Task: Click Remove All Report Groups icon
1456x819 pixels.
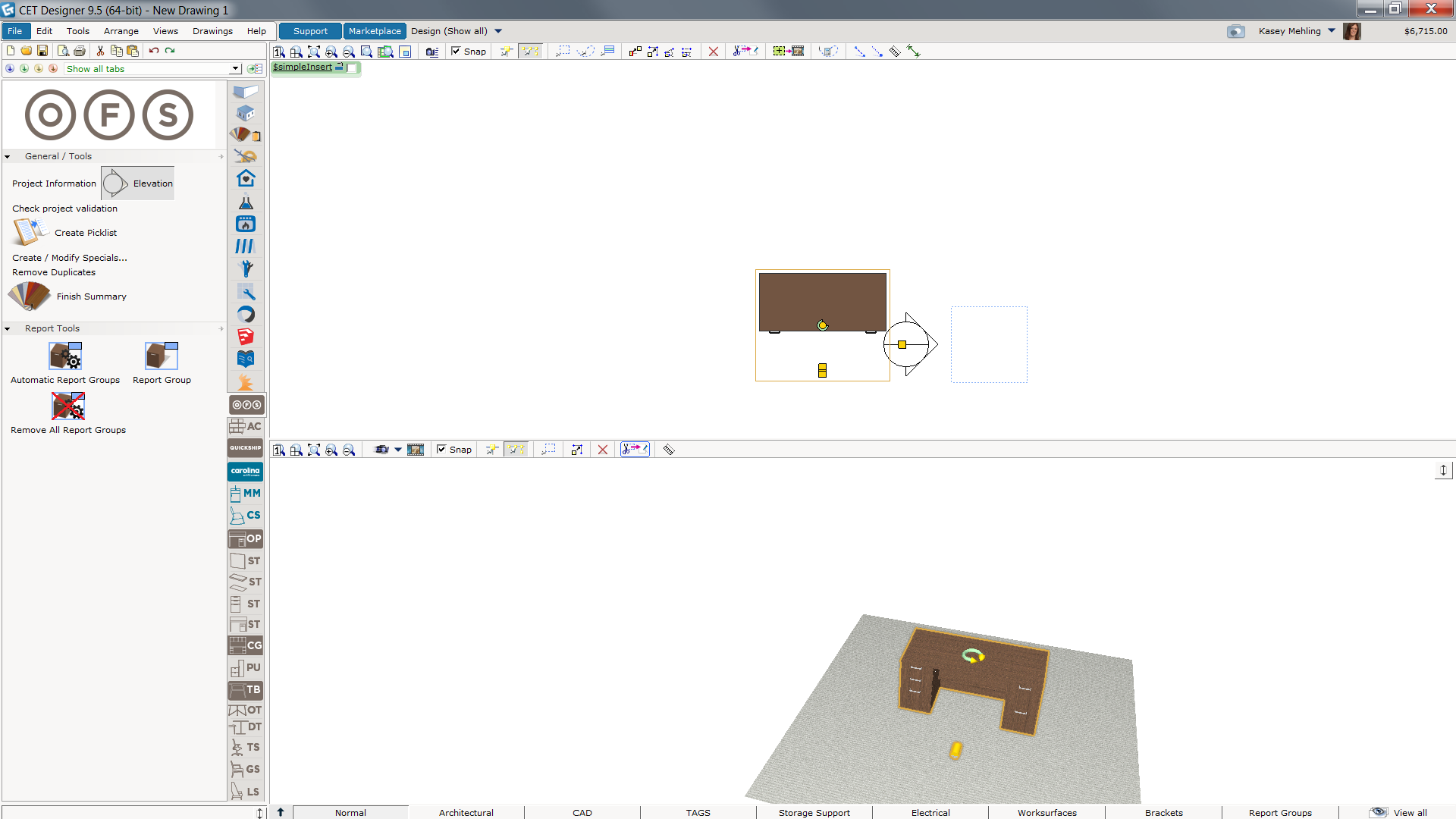Action: click(68, 406)
